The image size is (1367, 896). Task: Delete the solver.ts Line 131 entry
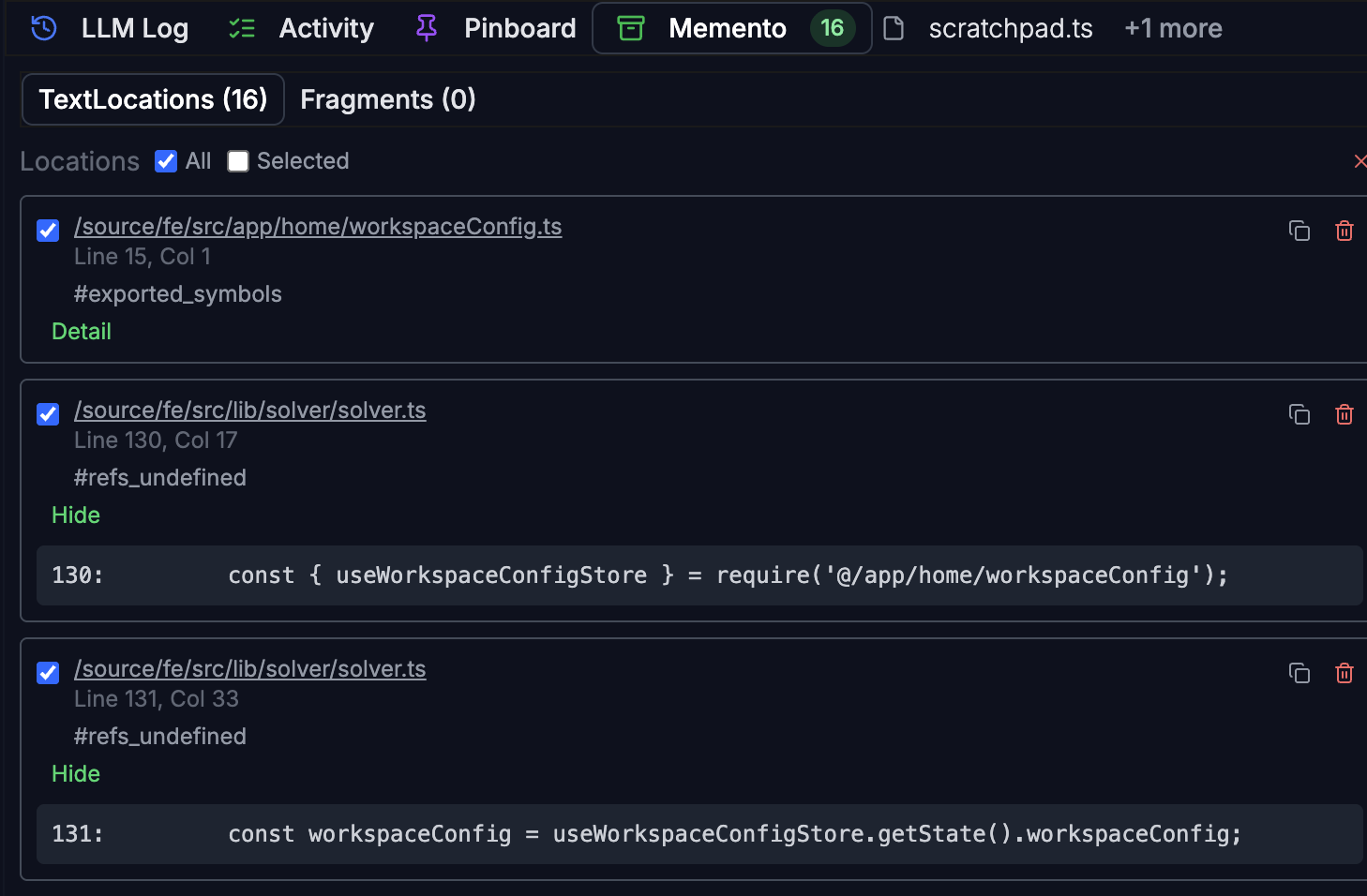(x=1344, y=673)
